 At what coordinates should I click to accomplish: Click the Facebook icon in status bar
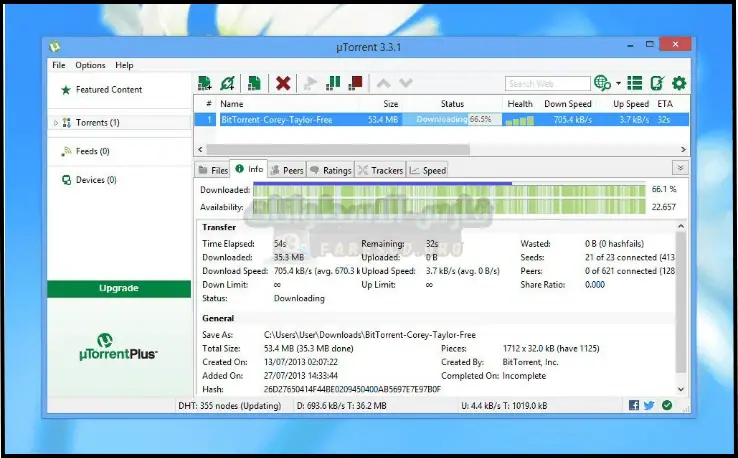[x=634, y=405]
